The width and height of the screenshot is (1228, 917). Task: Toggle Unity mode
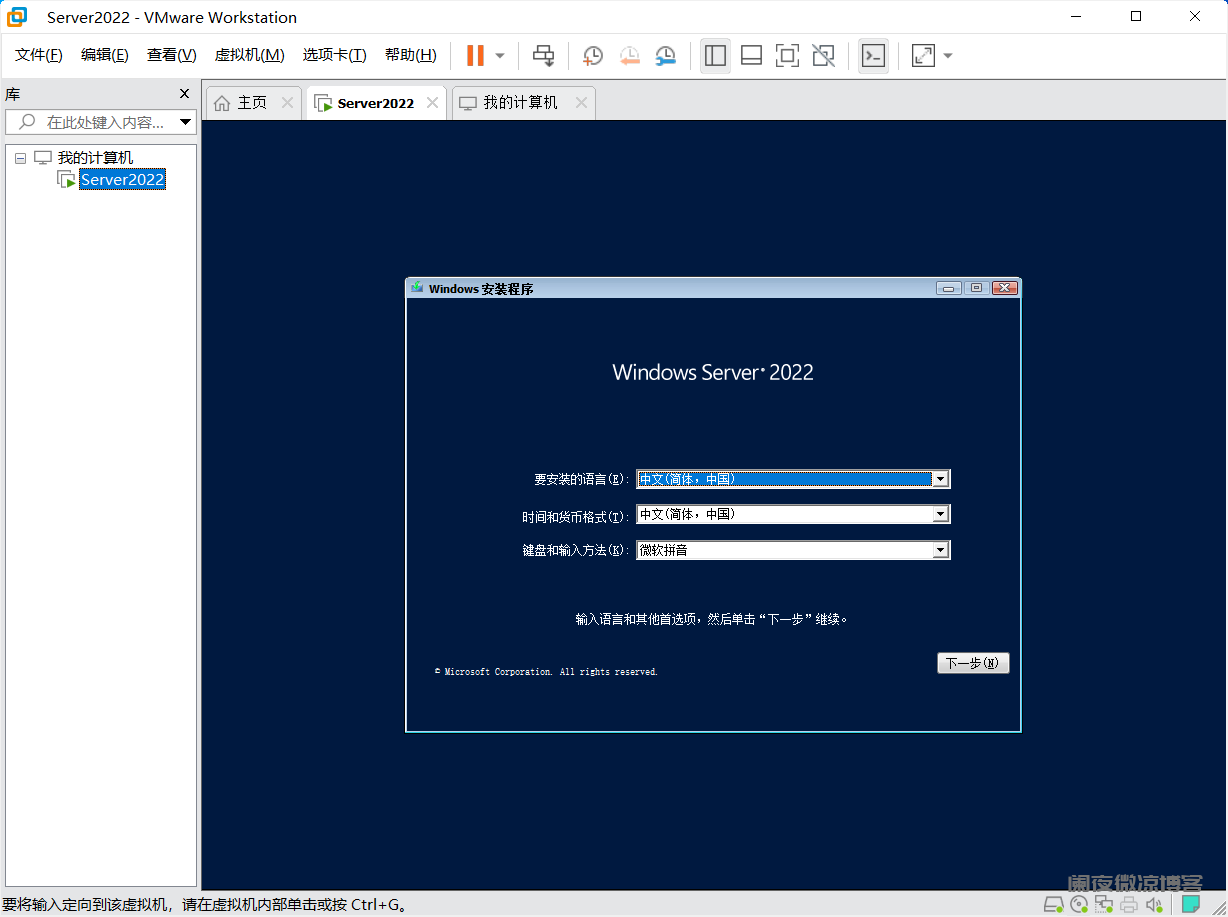point(823,55)
